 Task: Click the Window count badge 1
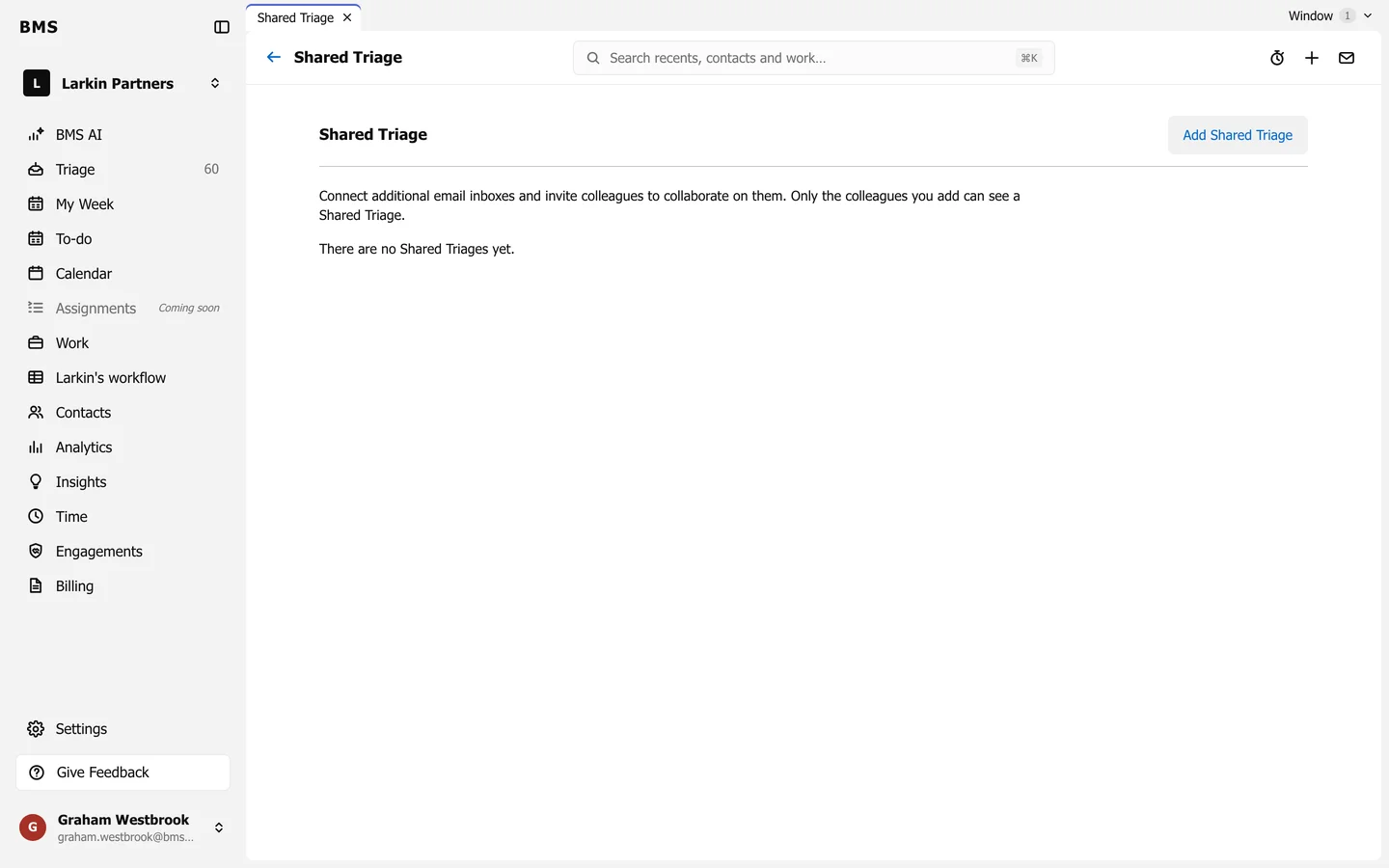(1348, 16)
